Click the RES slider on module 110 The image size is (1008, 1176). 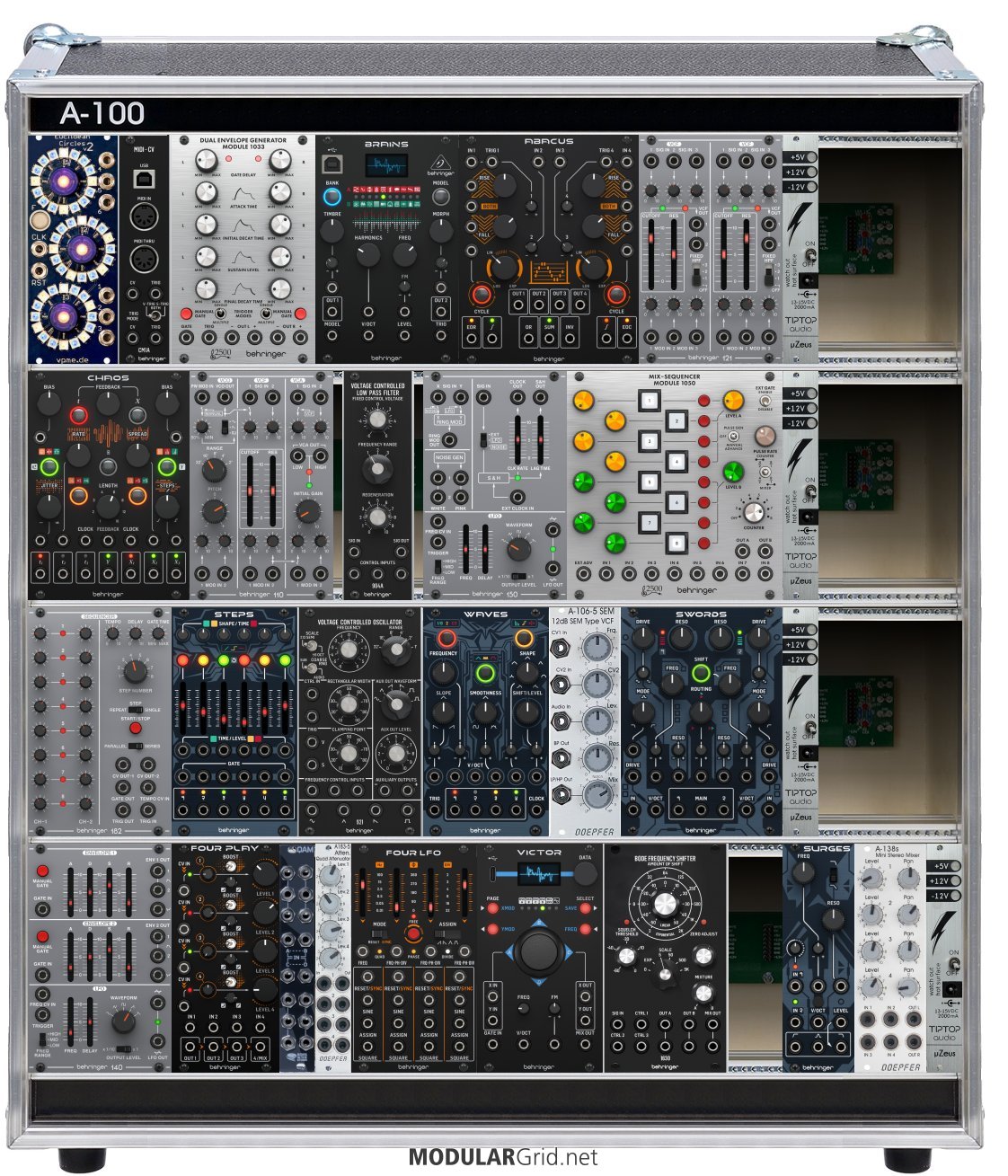point(271,493)
